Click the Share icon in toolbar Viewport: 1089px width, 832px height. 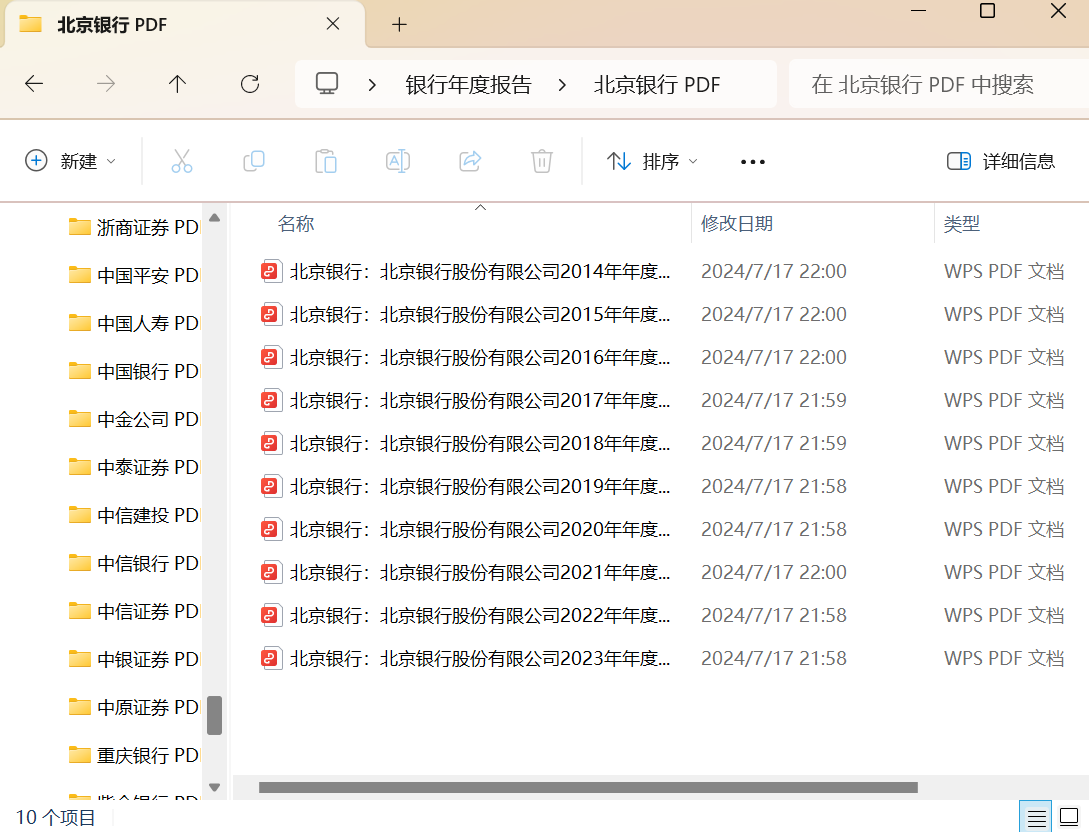coord(470,161)
